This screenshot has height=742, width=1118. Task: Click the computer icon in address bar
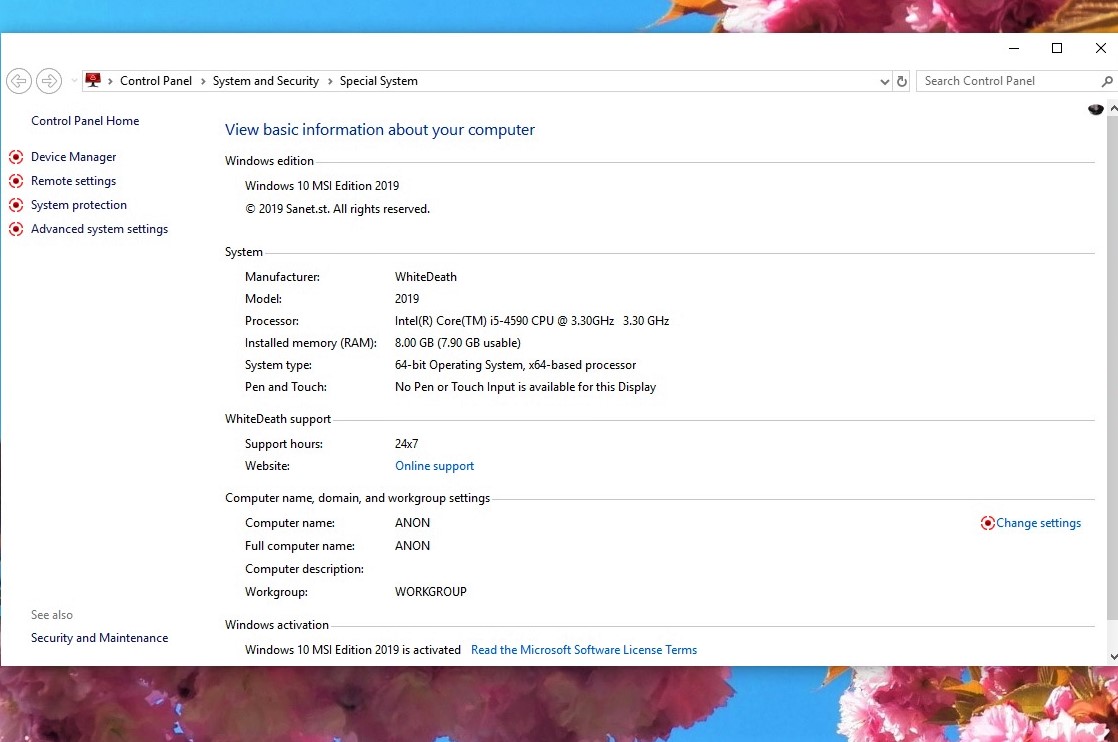(x=93, y=81)
